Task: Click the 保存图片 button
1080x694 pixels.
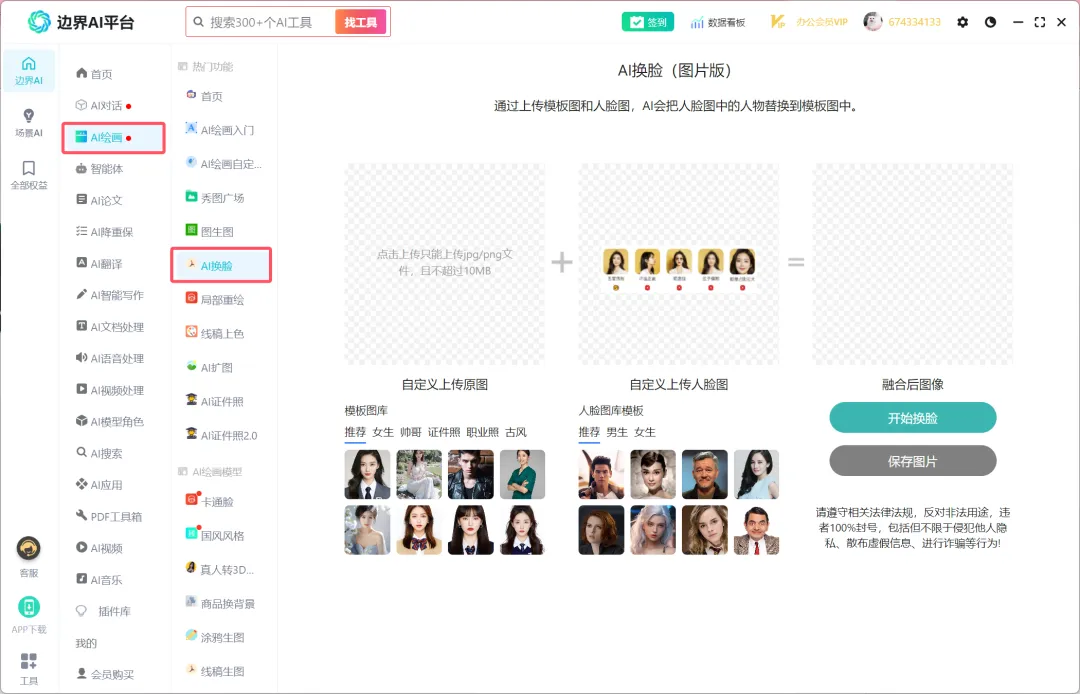Action: point(913,461)
